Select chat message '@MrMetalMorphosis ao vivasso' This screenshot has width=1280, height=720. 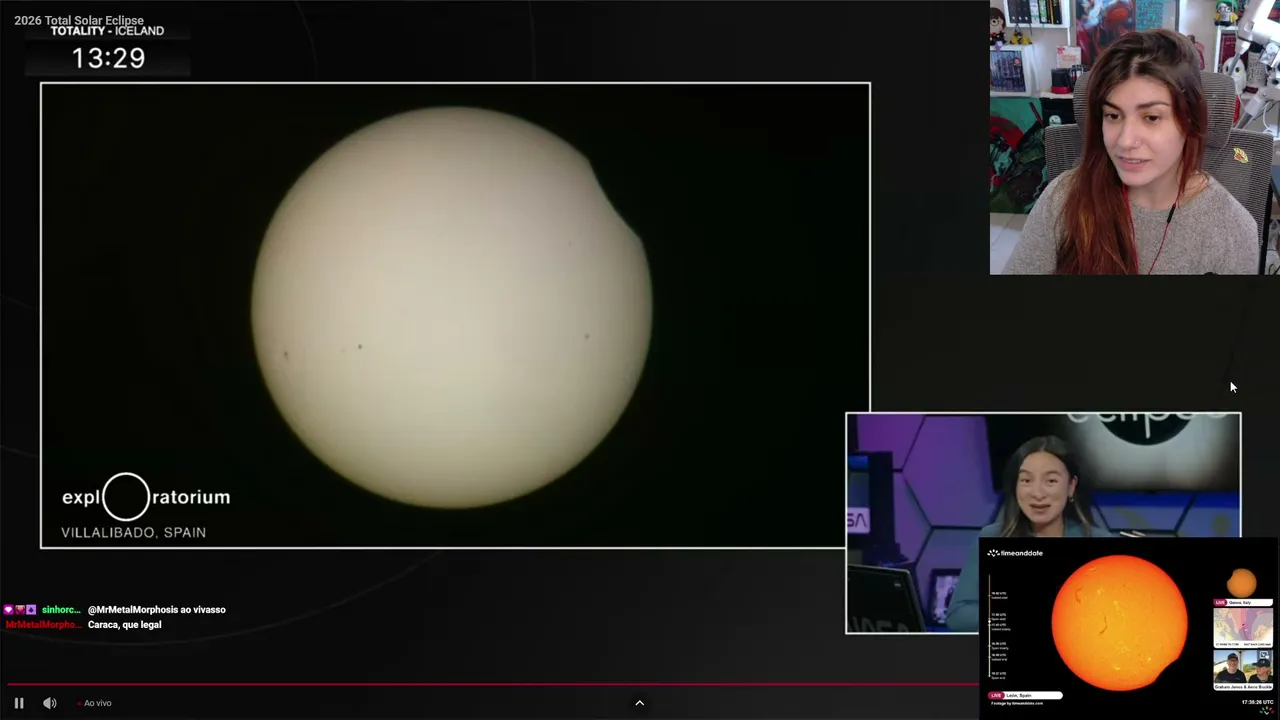(x=157, y=610)
